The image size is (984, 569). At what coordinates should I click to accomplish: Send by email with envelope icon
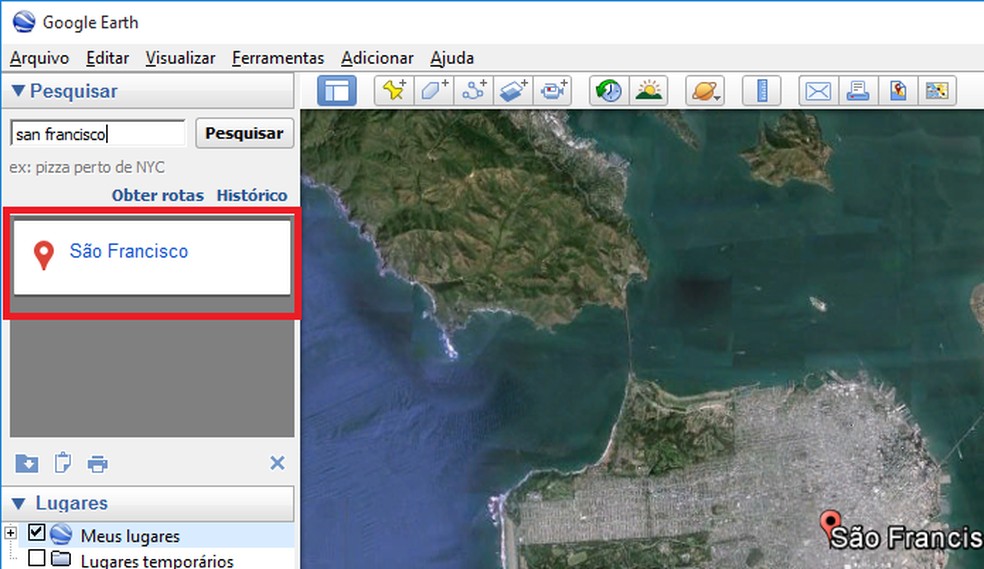tap(818, 91)
